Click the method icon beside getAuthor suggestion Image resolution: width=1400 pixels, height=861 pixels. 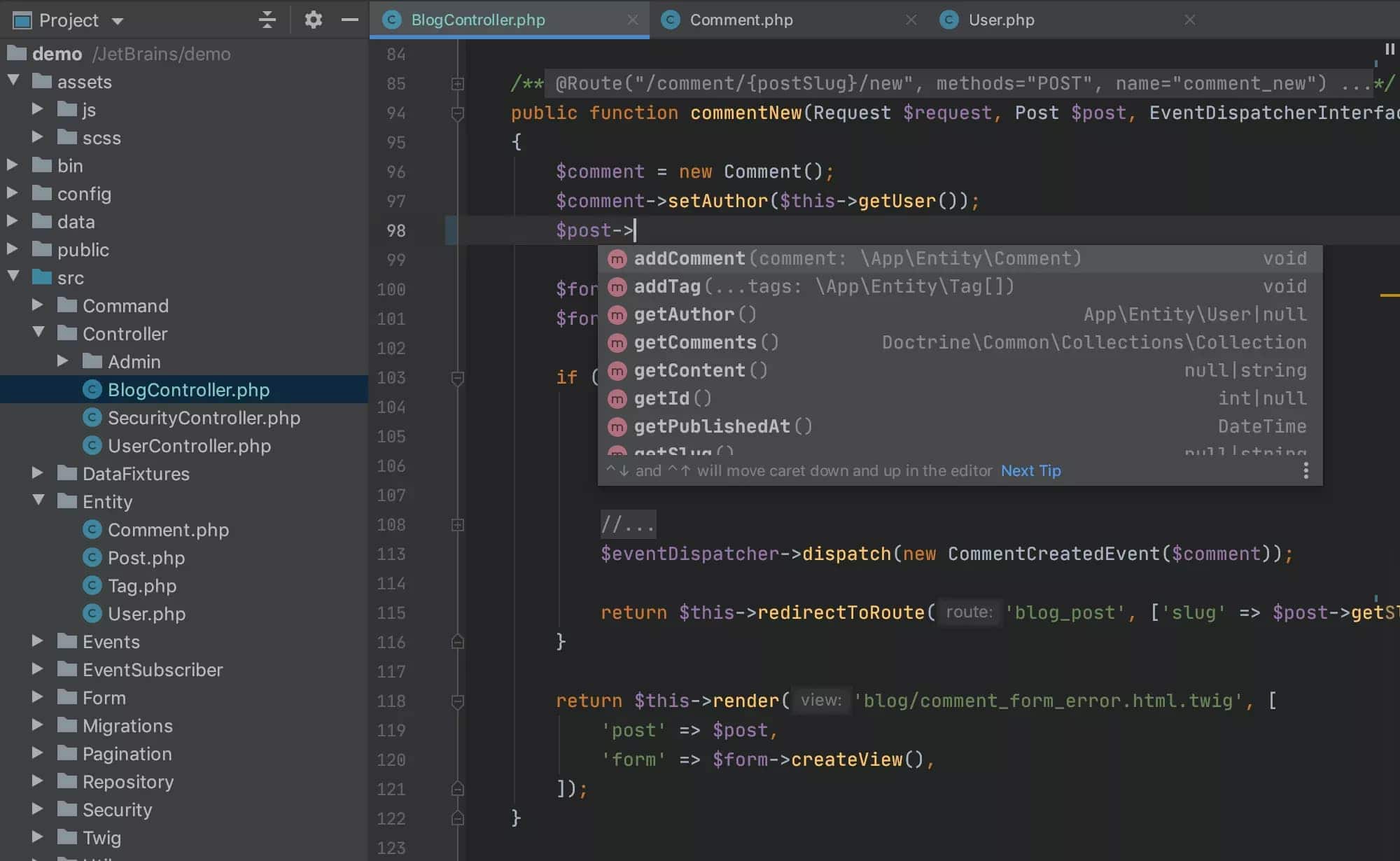(617, 314)
